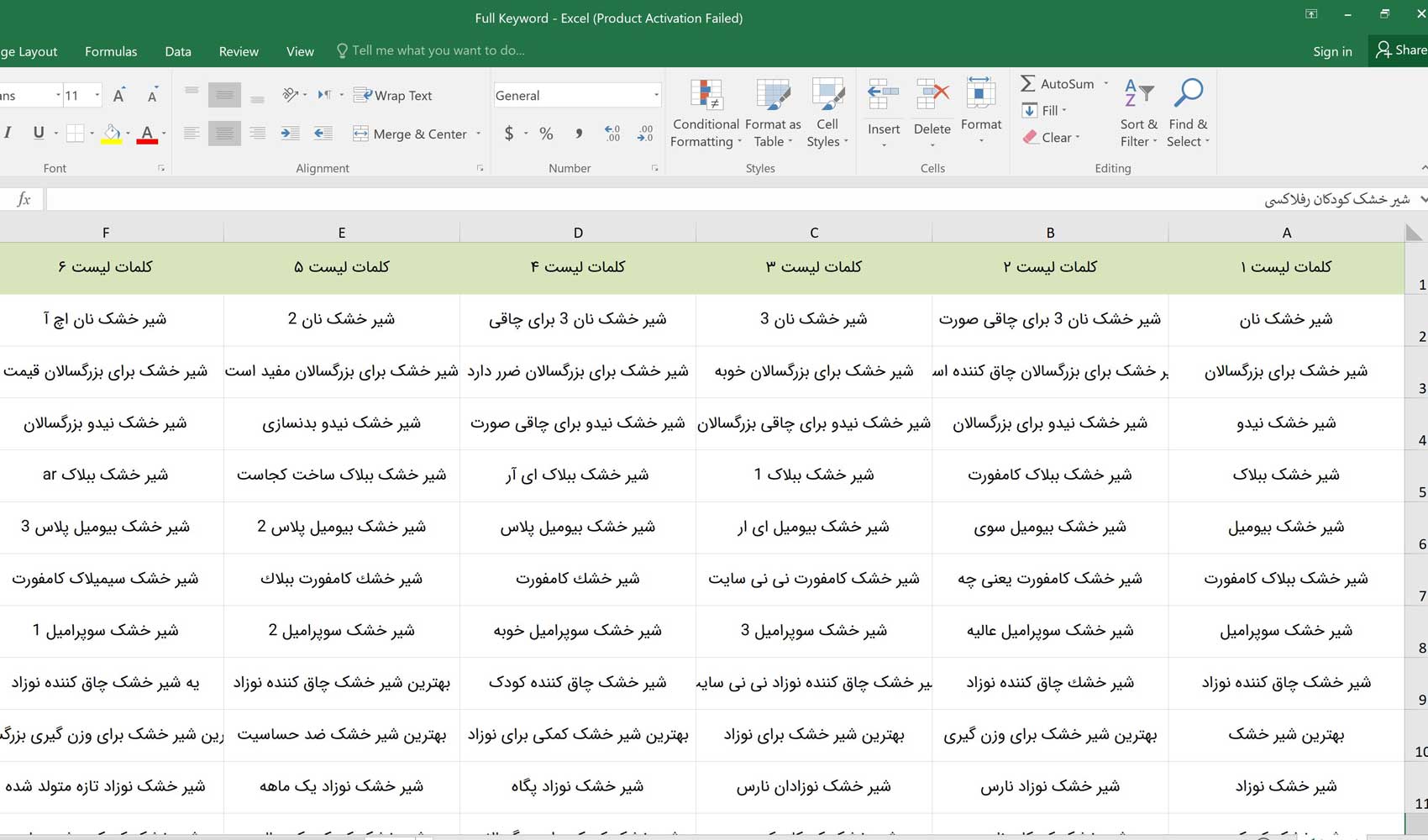The width and height of the screenshot is (1428, 840).
Task: Decrease font size with small A icon
Action: [152, 96]
